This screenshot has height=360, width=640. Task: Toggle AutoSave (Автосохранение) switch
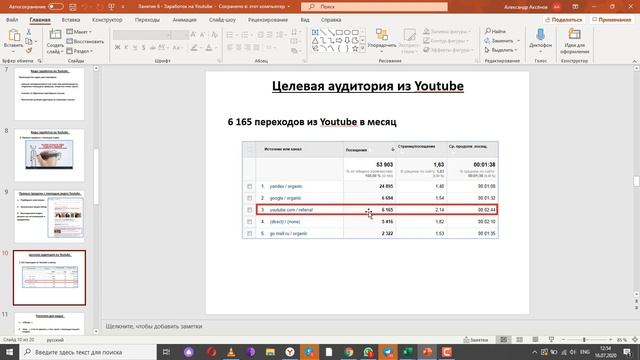point(55,7)
